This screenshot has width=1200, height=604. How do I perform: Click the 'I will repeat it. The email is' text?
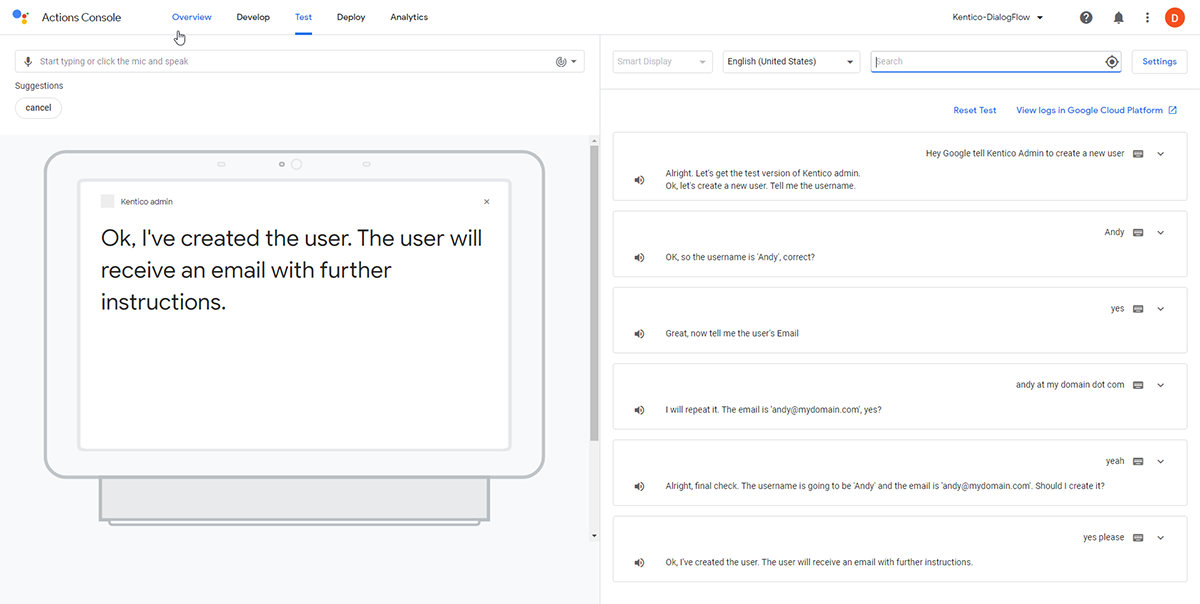tap(774, 410)
